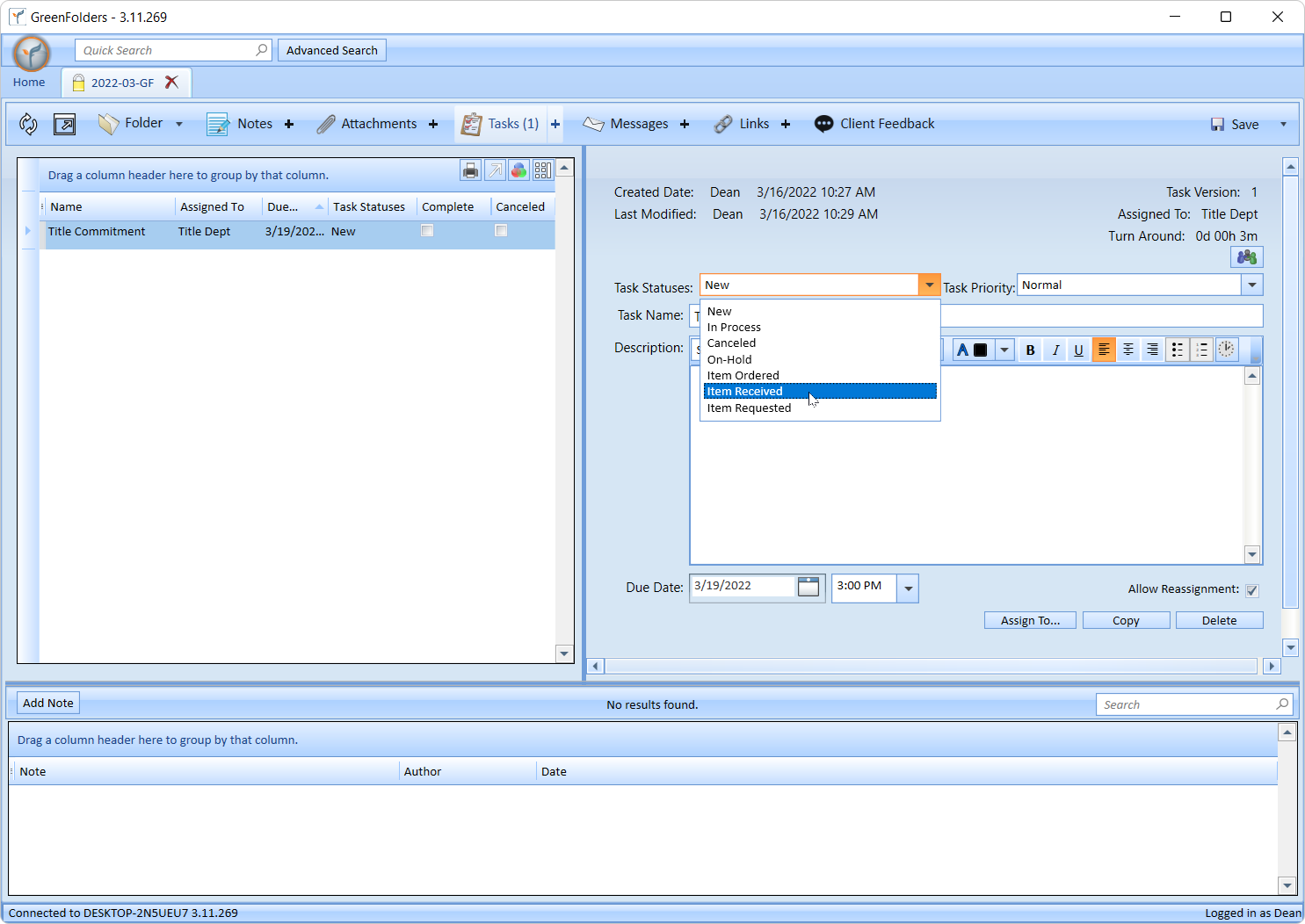Switch to the Tasks (1) tab
The height and width of the screenshot is (924, 1305).
click(501, 124)
